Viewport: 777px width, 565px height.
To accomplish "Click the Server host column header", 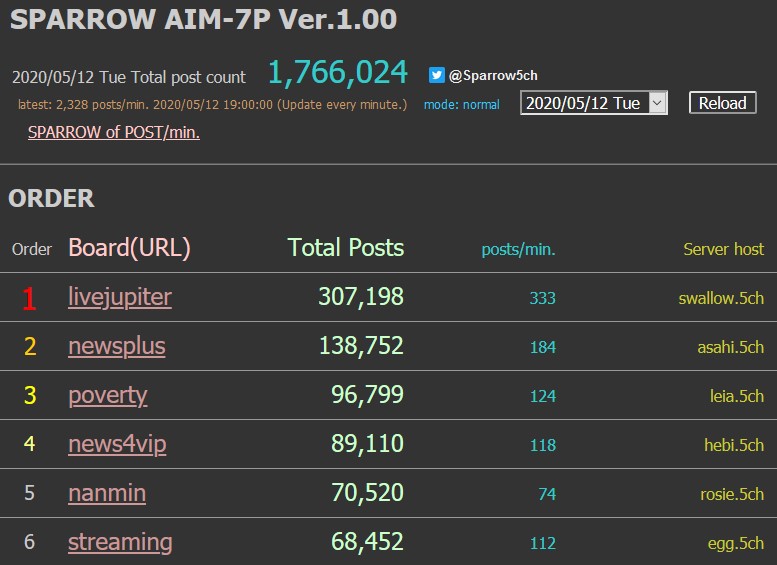I will pyautogui.click(x=723, y=249).
